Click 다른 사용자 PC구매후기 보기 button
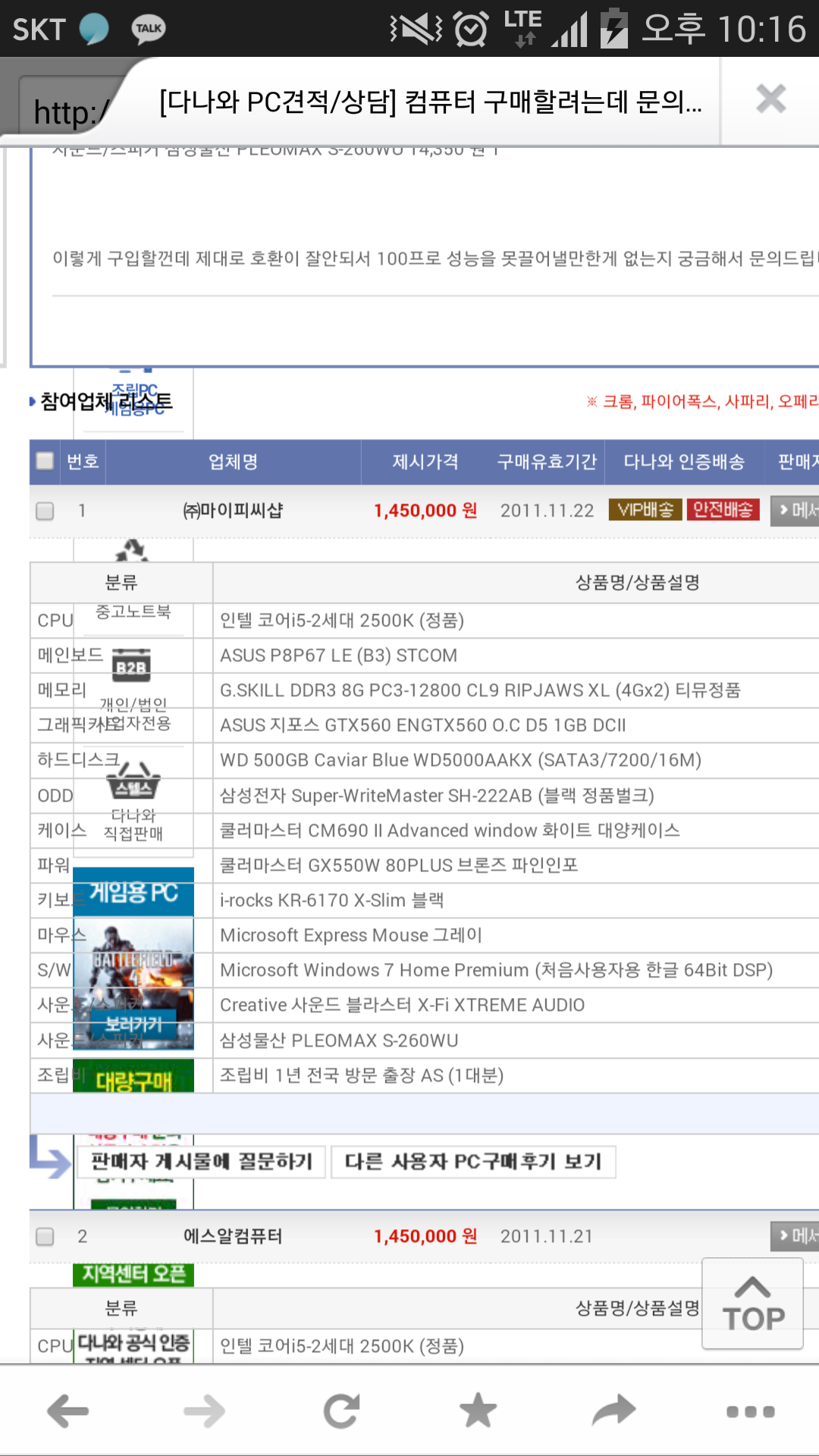819x1456 pixels. click(473, 1162)
